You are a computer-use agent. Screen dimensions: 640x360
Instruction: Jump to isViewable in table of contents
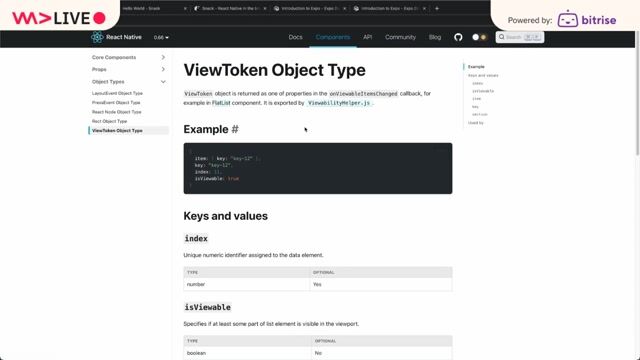click(x=483, y=91)
